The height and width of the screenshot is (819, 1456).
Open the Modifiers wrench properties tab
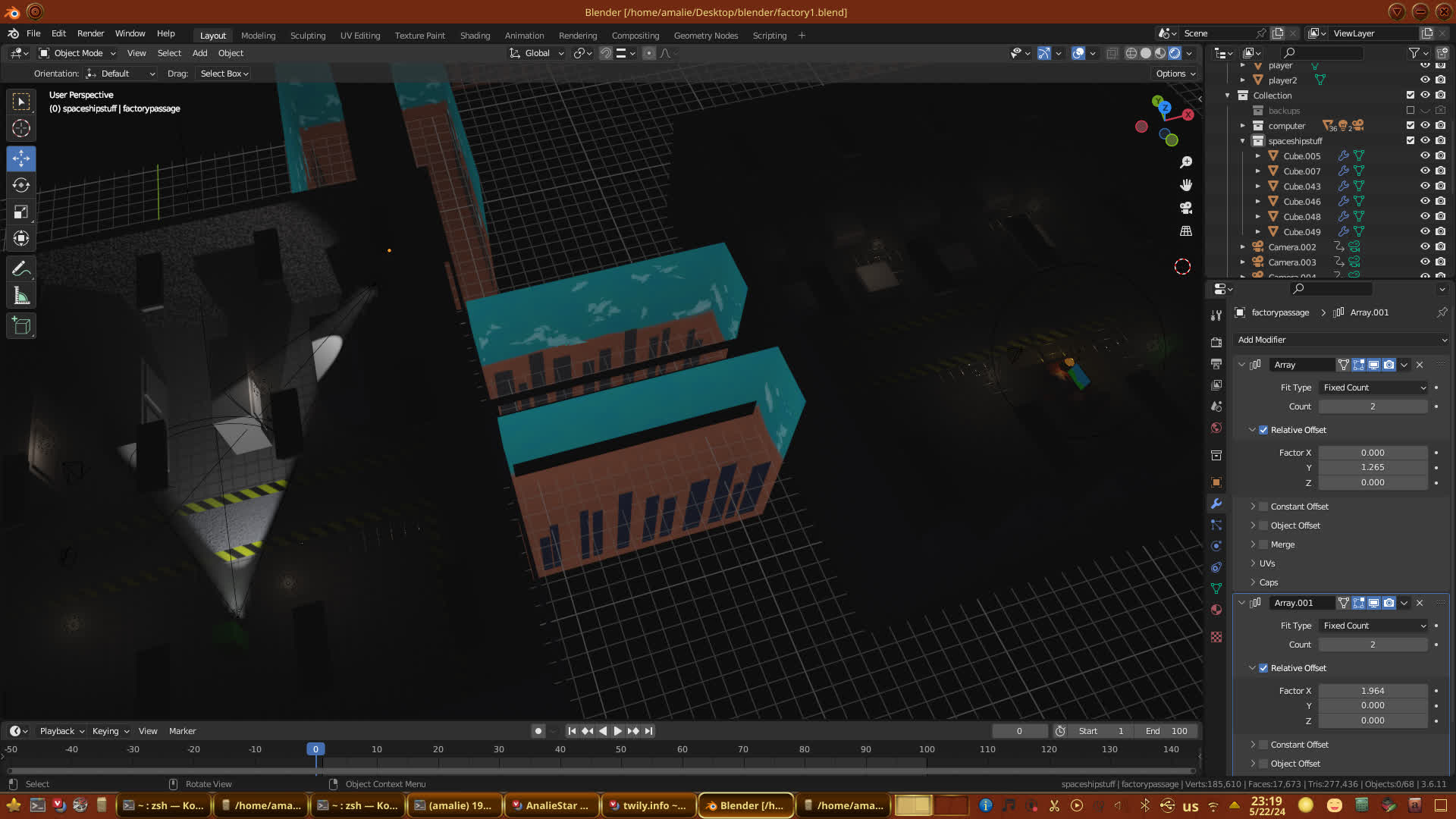pos(1216,504)
